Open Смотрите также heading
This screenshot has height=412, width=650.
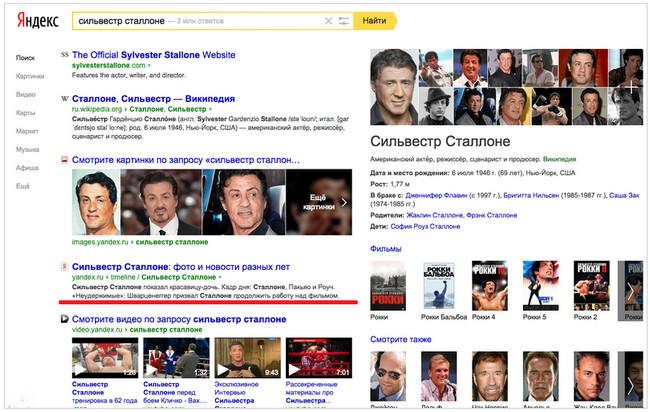pos(400,339)
